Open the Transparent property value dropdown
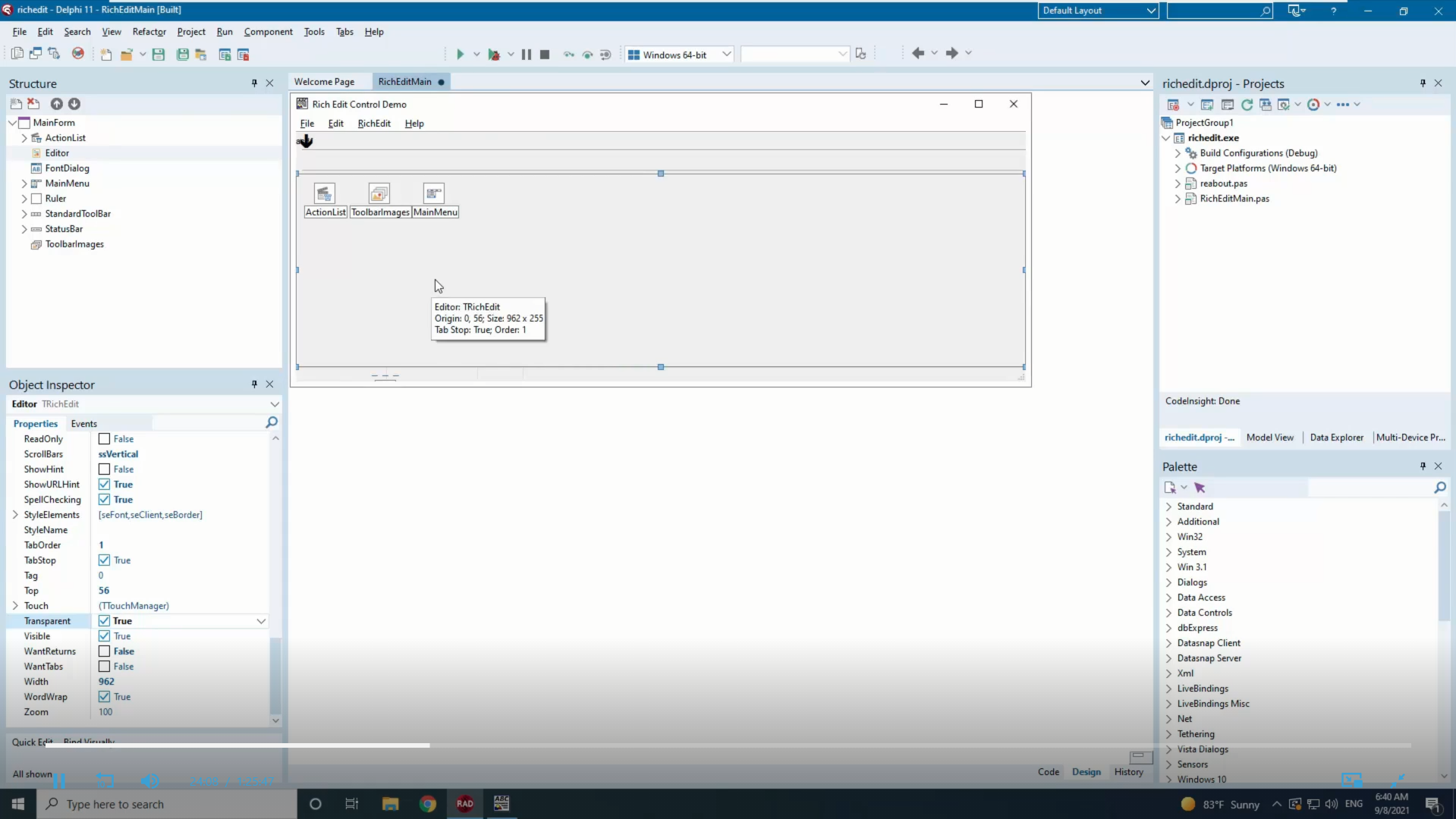Image resolution: width=1456 pixels, height=819 pixels. [261, 621]
